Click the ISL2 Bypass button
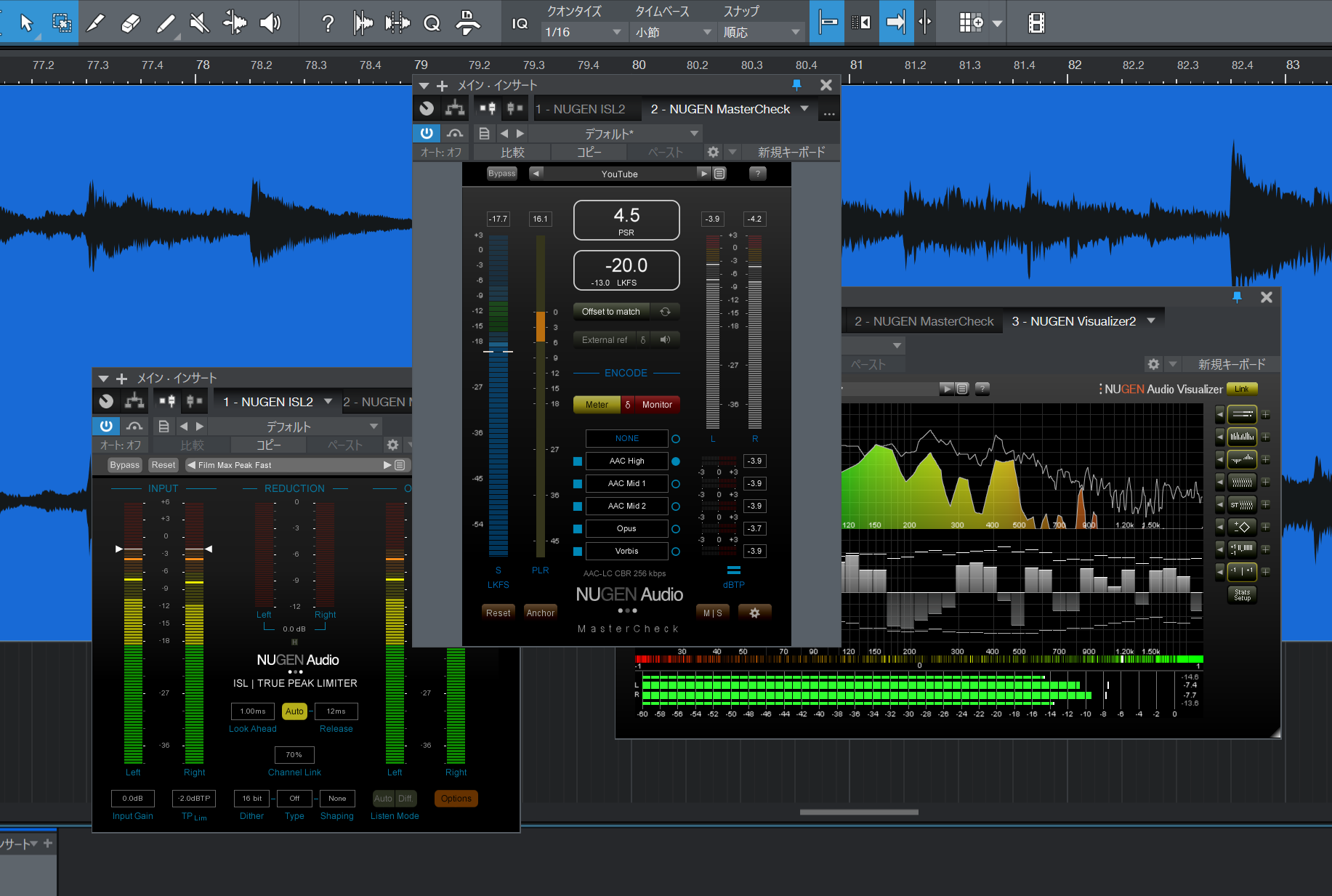This screenshot has width=1332, height=896. coord(124,465)
